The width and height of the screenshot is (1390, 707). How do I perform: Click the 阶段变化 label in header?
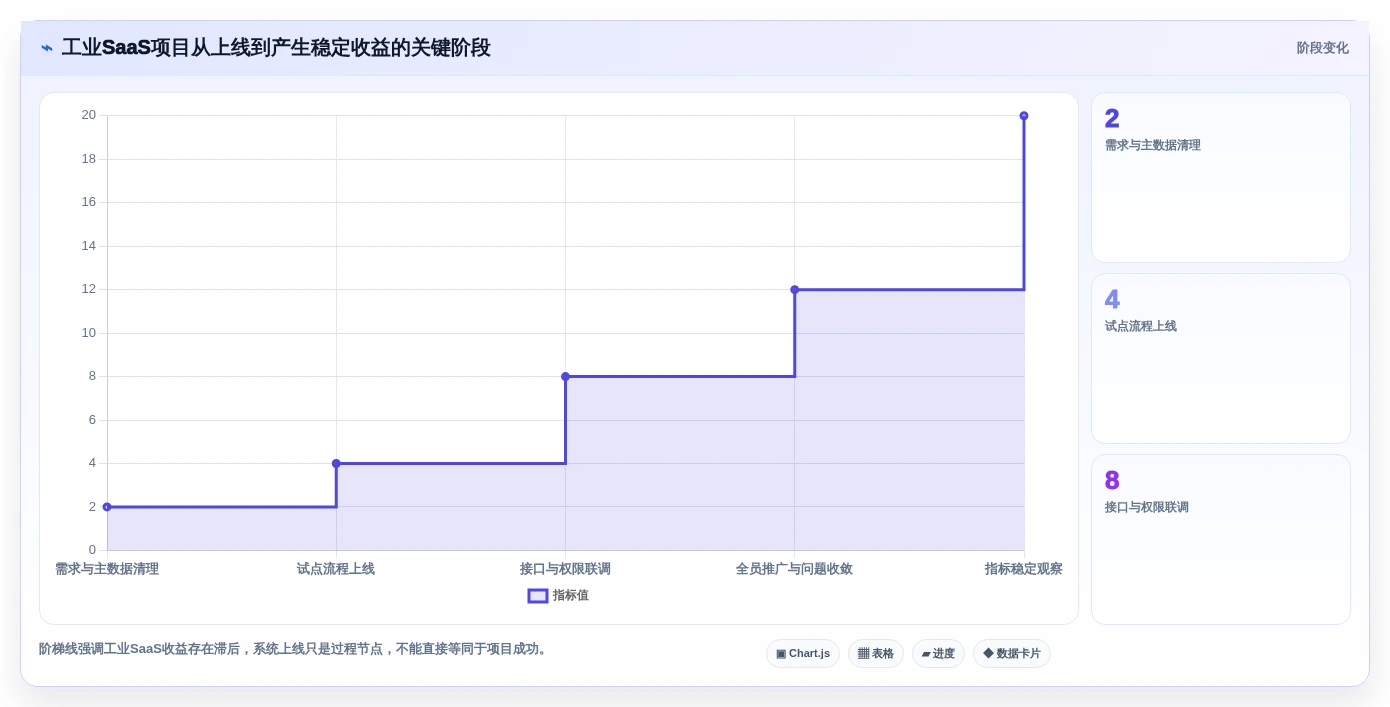[x=1322, y=48]
